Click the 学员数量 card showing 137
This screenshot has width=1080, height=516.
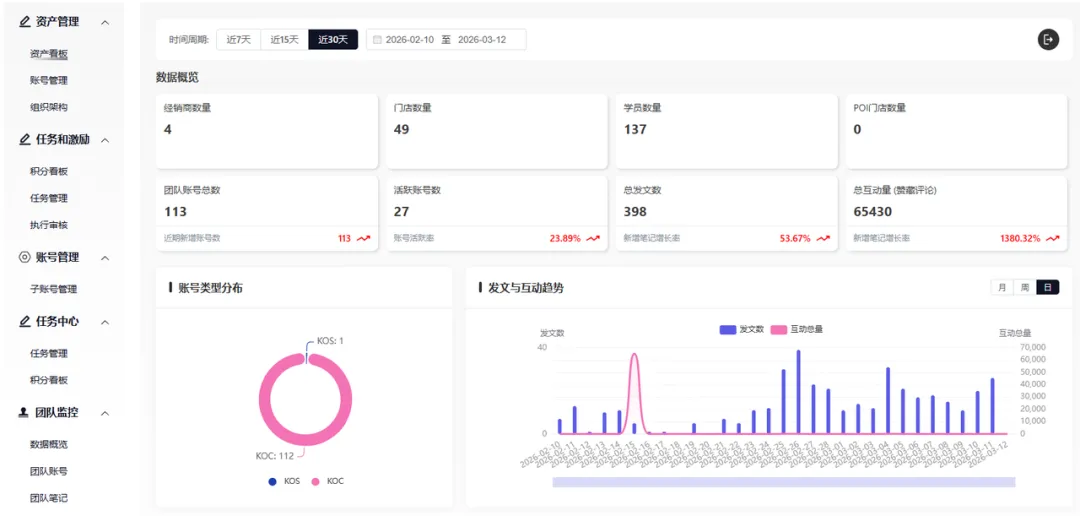tap(727, 131)
